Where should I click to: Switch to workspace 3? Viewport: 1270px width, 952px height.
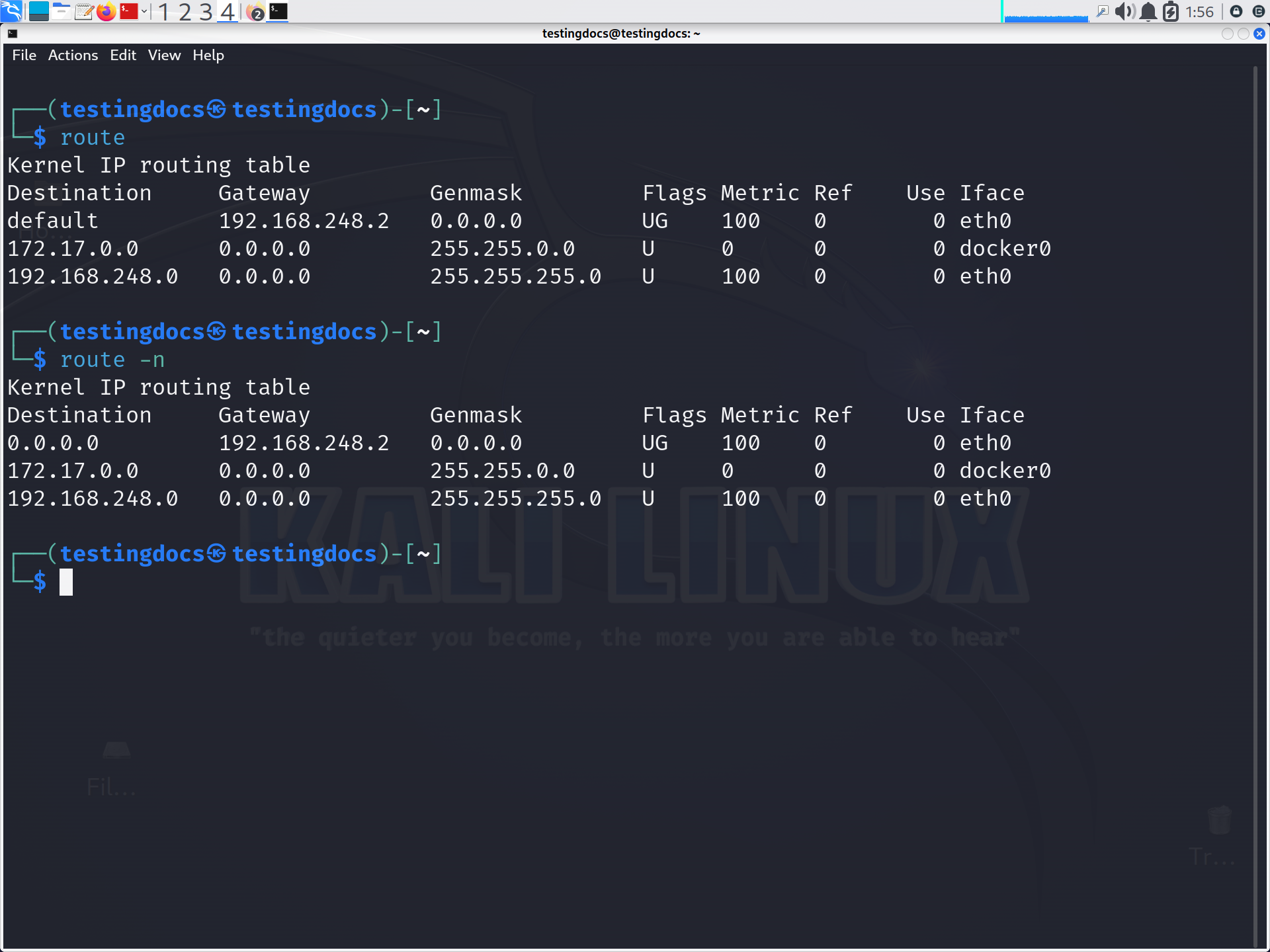[x=206, y=11]
